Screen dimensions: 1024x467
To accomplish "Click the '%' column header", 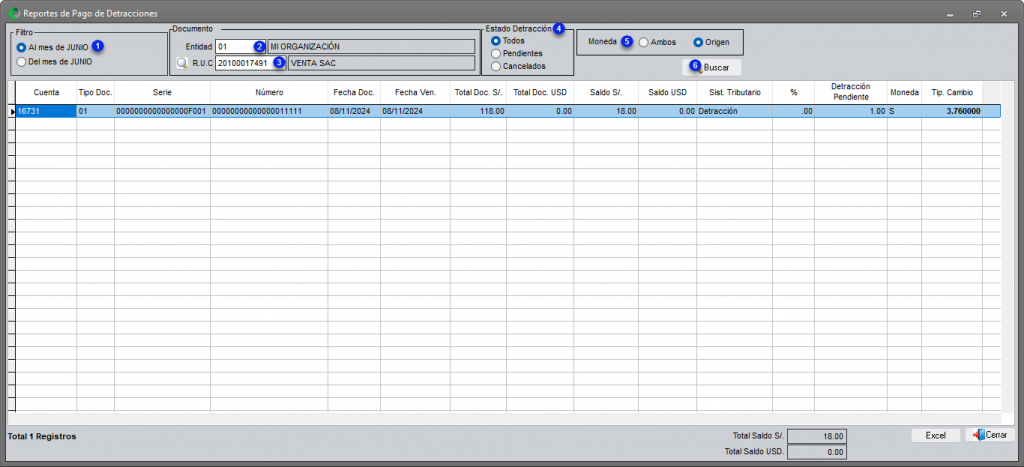I will 793,93.
